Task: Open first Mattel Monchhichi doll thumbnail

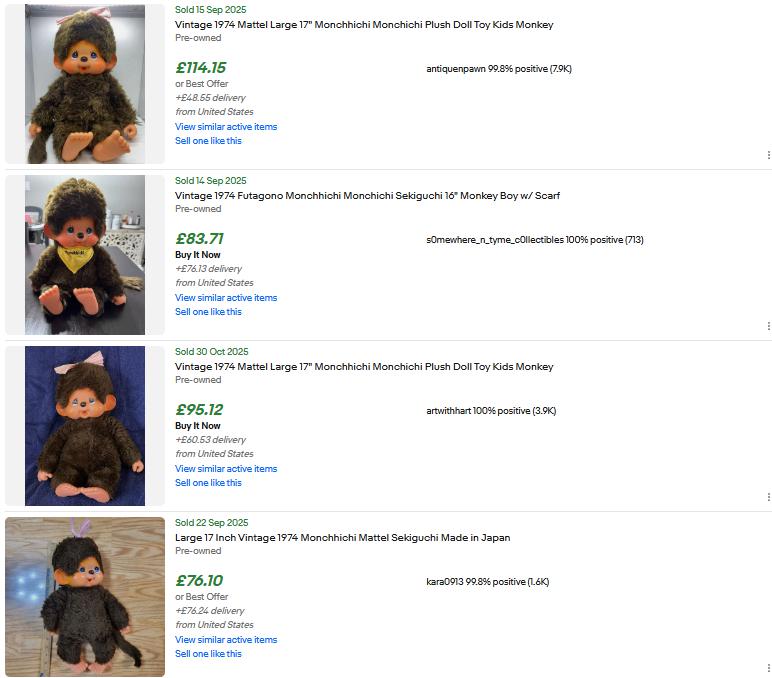Action: click(x=85, y=84)
